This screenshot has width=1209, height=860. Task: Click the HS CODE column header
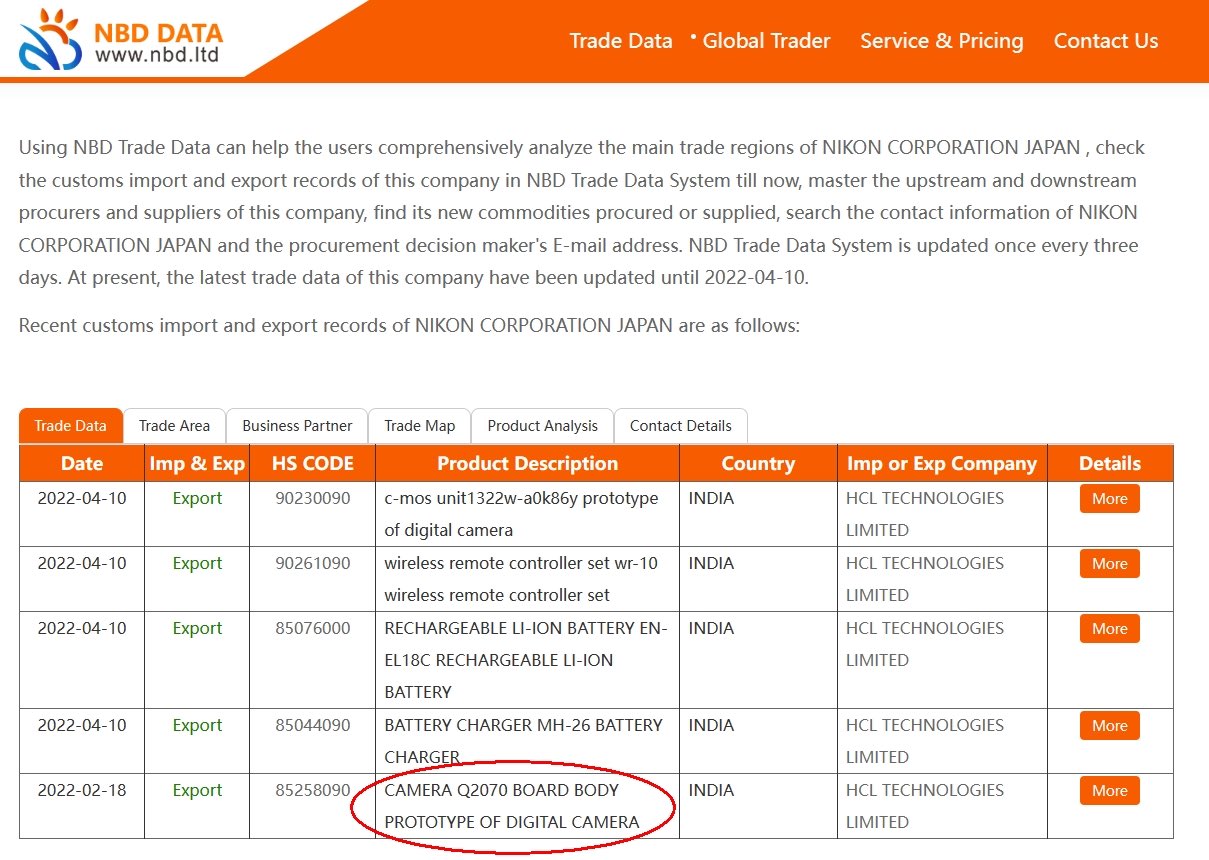312,464
